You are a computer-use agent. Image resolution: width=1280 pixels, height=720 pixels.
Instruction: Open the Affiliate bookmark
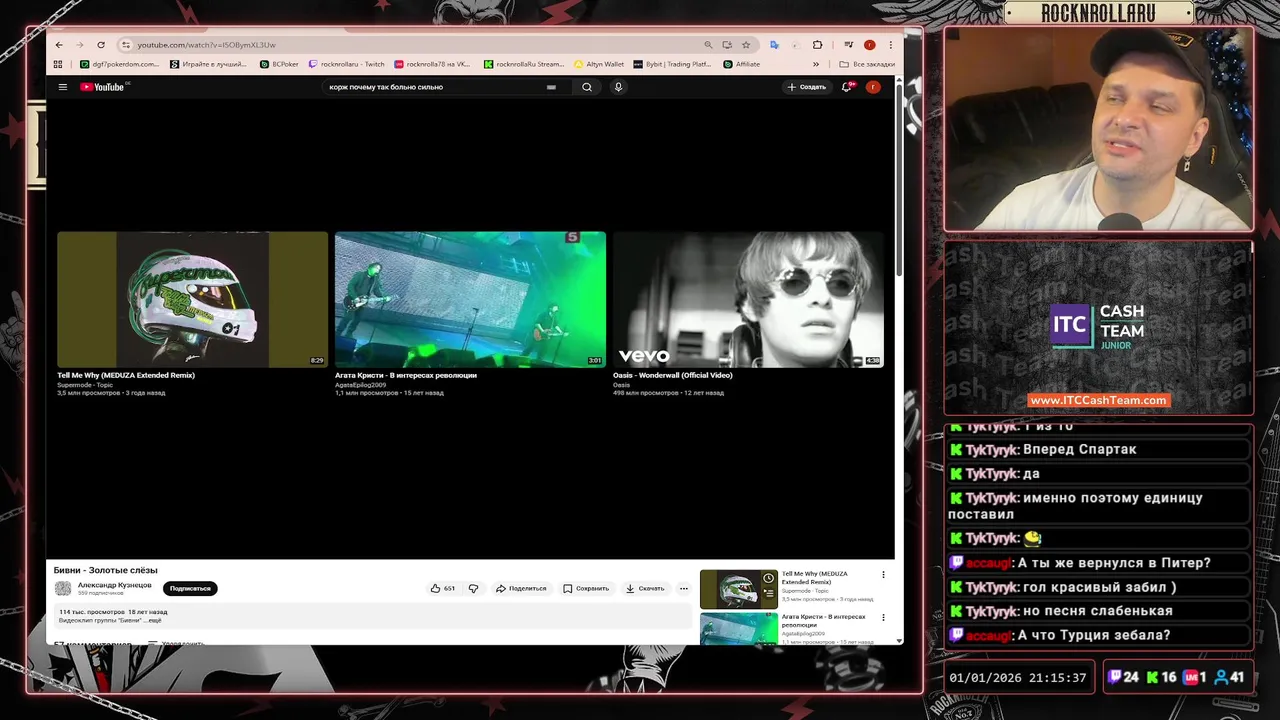(x=741, y=64)
